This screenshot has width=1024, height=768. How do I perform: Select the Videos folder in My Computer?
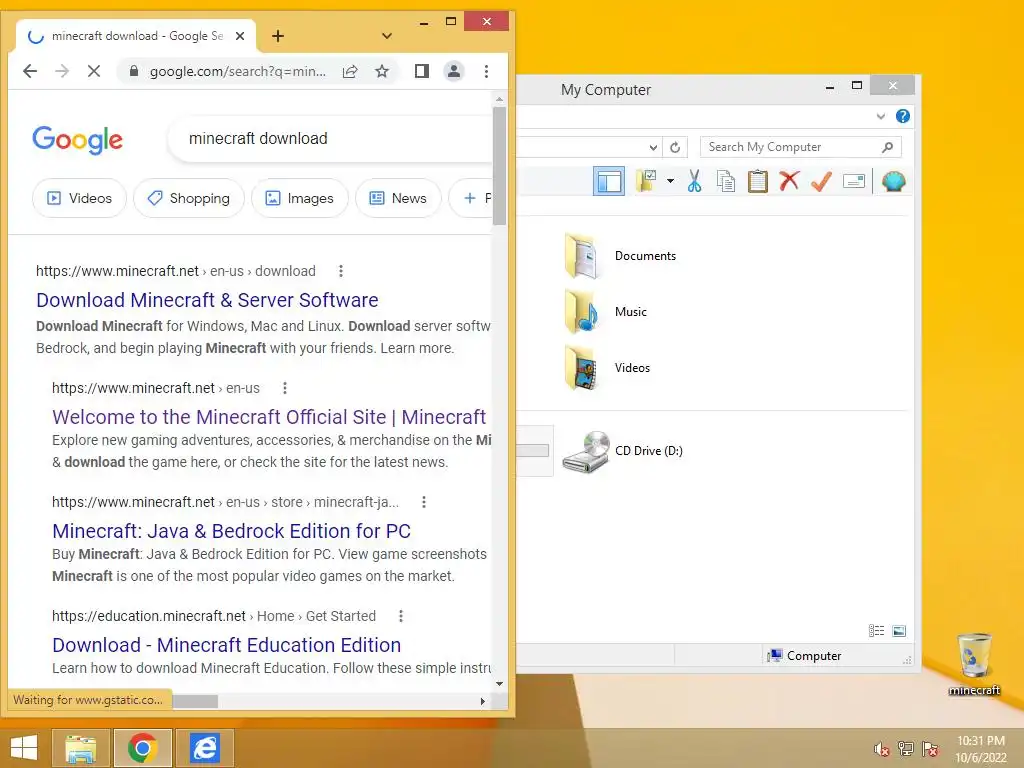pos(607,368)
